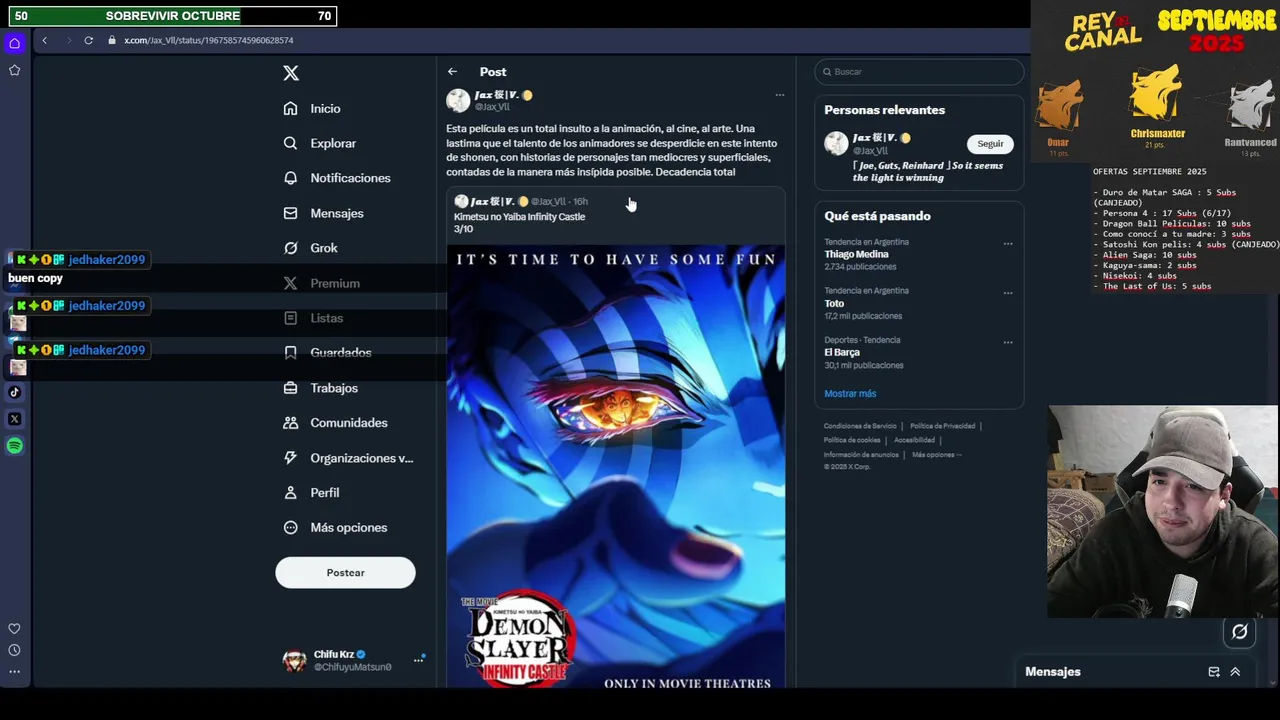This screenshot has height=720, width=1280.
Task: Click the Postear button
Action: pos(345,573)
